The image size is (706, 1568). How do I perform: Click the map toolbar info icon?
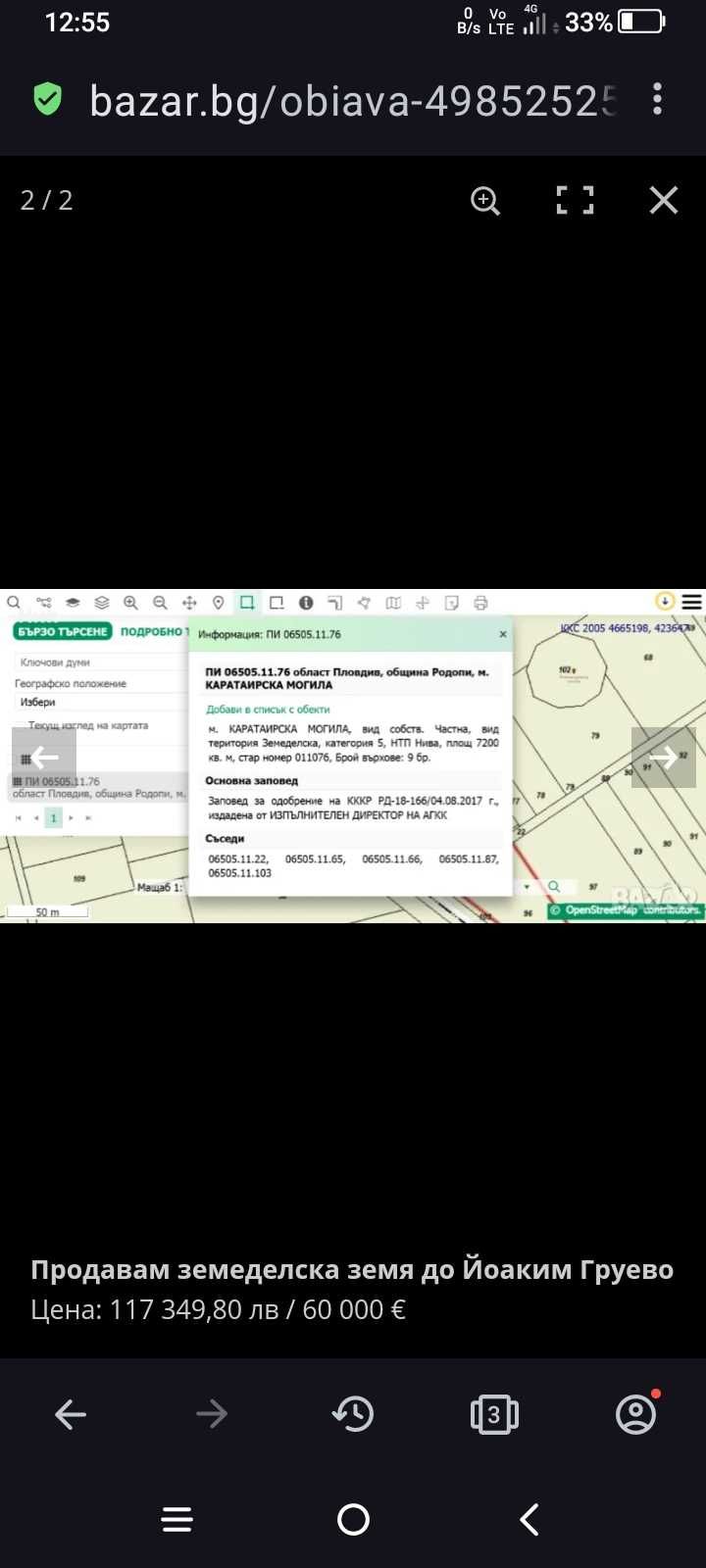(x=306, y=603)
